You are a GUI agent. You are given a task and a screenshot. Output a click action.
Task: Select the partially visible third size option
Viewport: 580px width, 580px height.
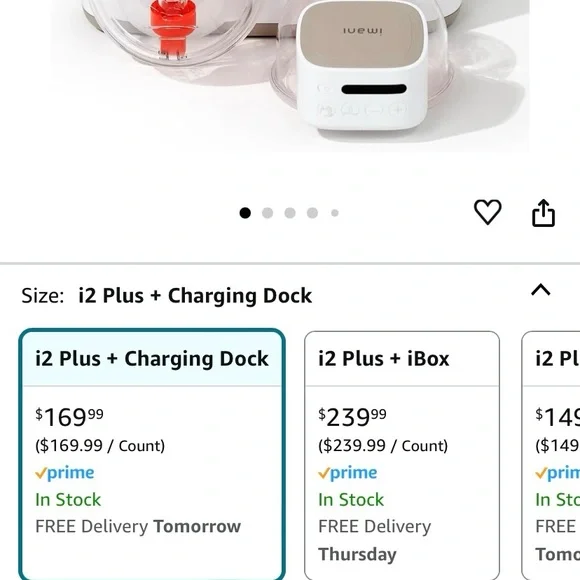[x=551, y=456]
